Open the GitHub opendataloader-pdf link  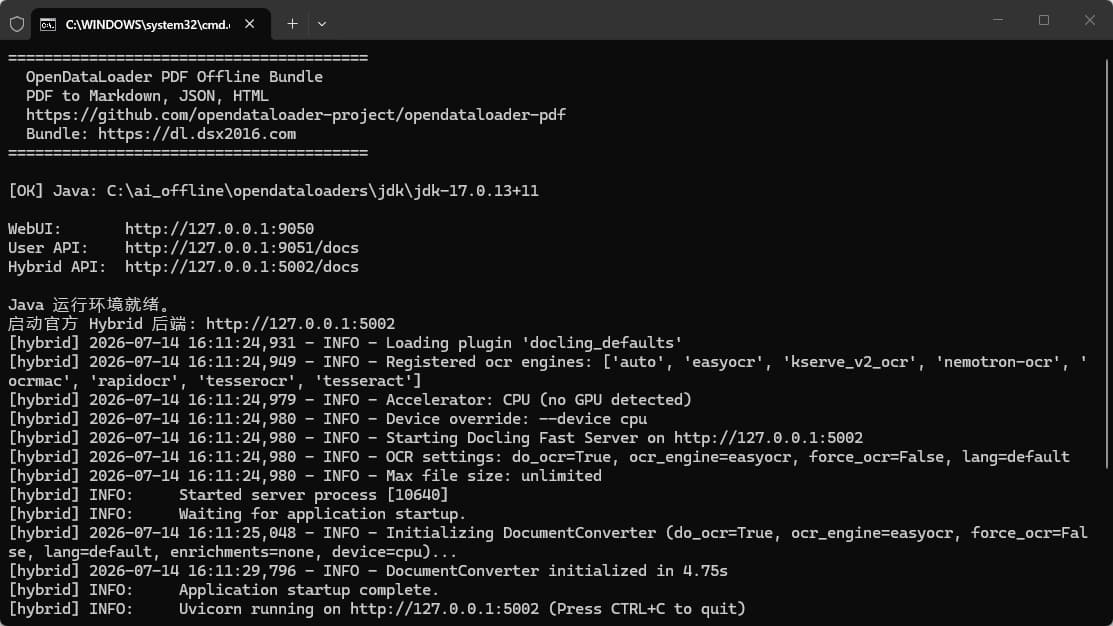[296, 115]
